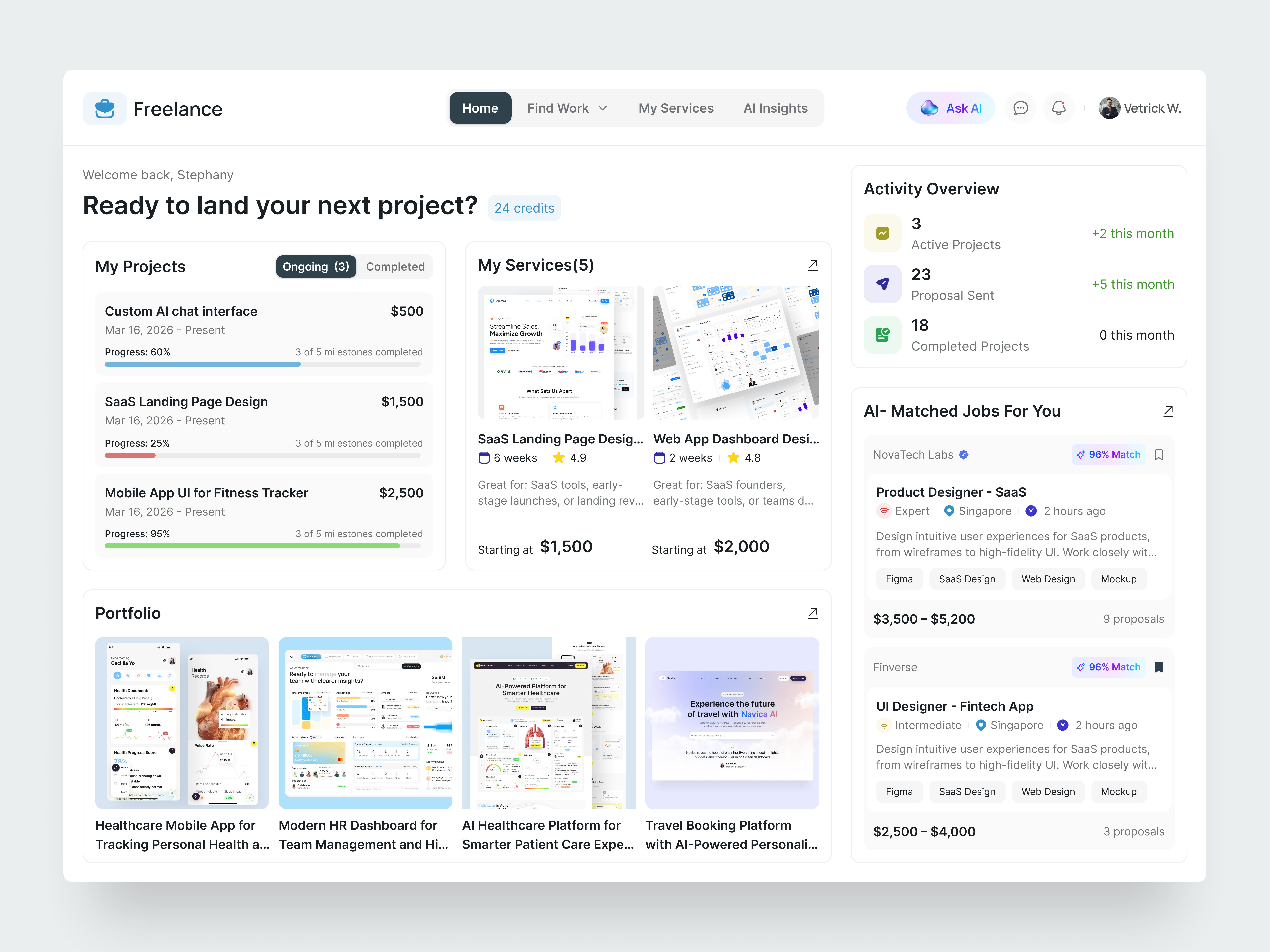1270x952 pixels.
Task: Open Healthcare Mobile App portfolio thumbnail
Action: (x=182, y=723)
